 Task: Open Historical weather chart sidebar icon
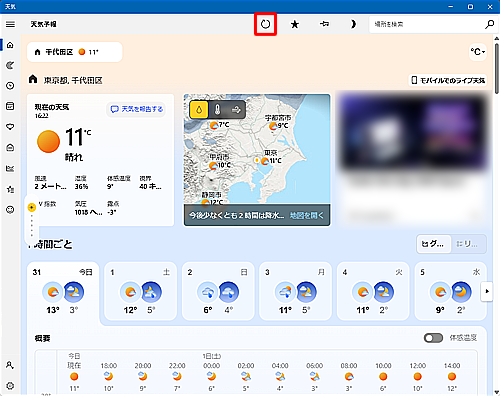pos(10,168)
